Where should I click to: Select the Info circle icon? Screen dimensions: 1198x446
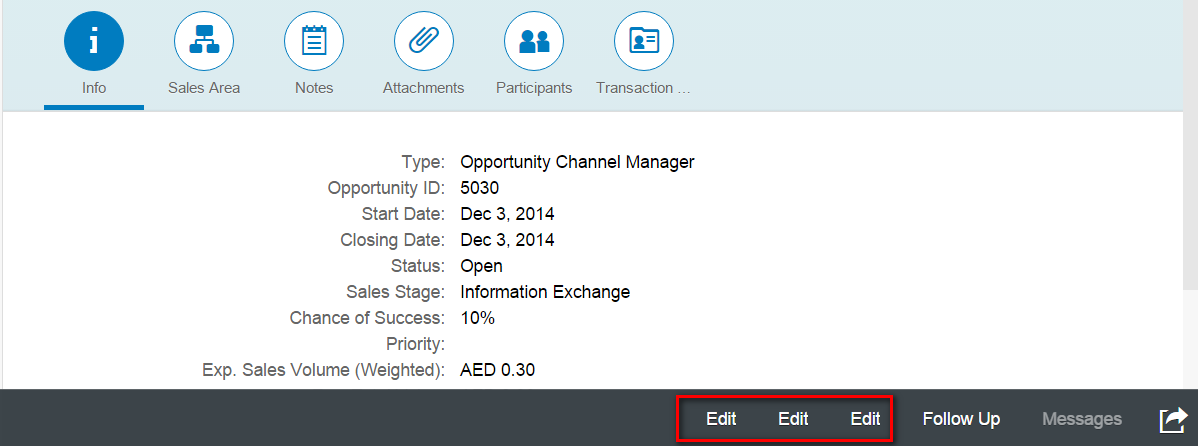[94, 41]
